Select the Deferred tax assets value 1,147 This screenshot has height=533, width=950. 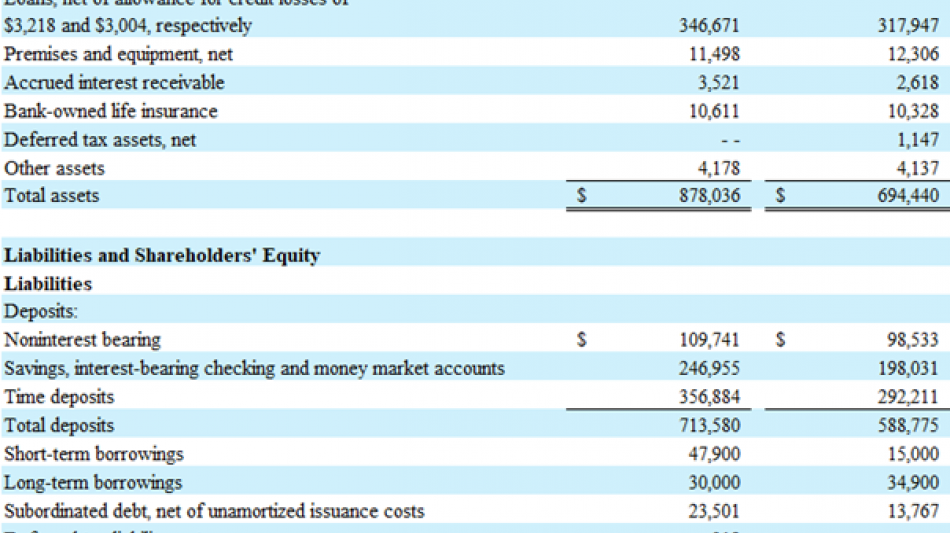point(920,140)
